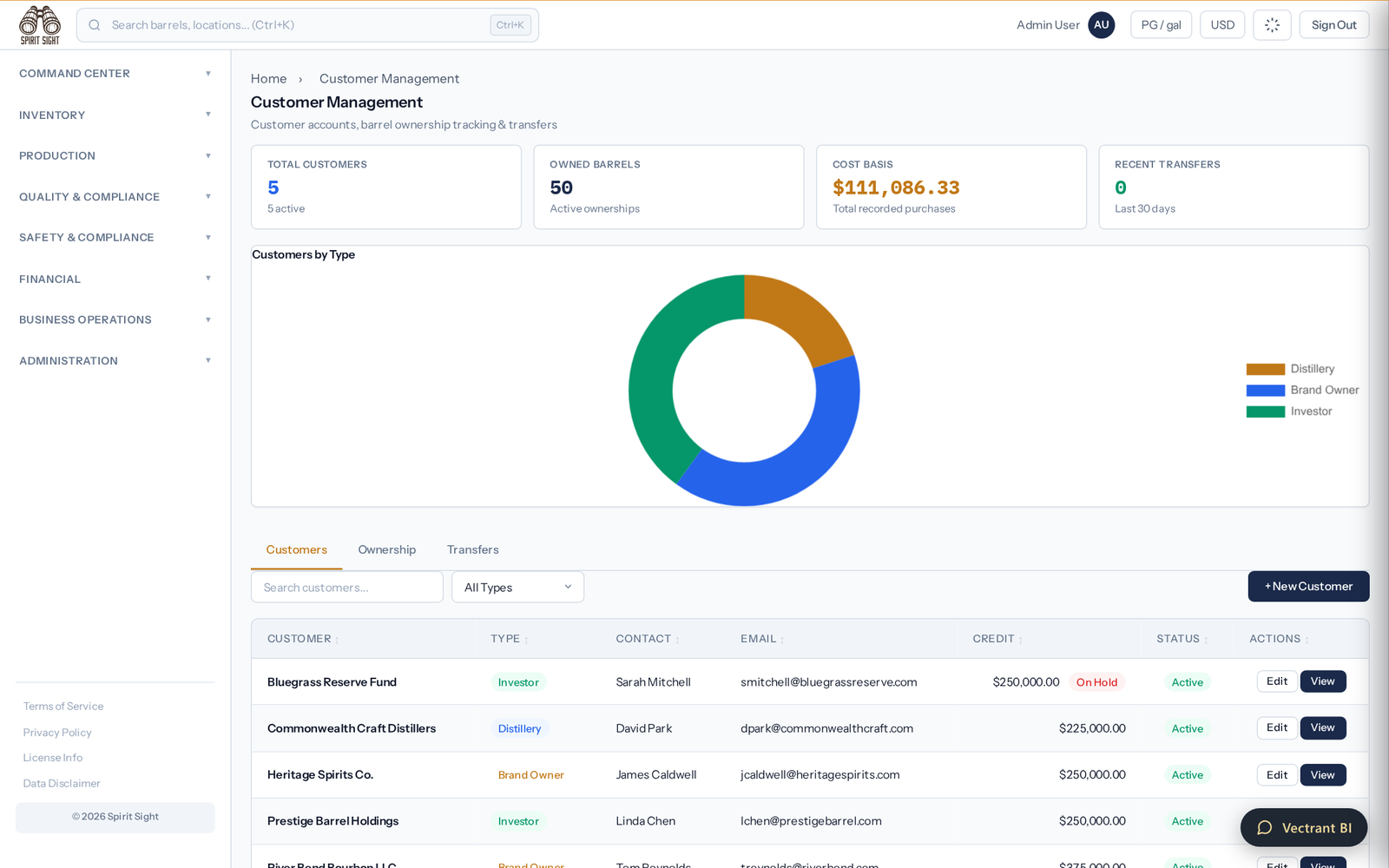Toggle PG / gal unit button

(1161, 25)
